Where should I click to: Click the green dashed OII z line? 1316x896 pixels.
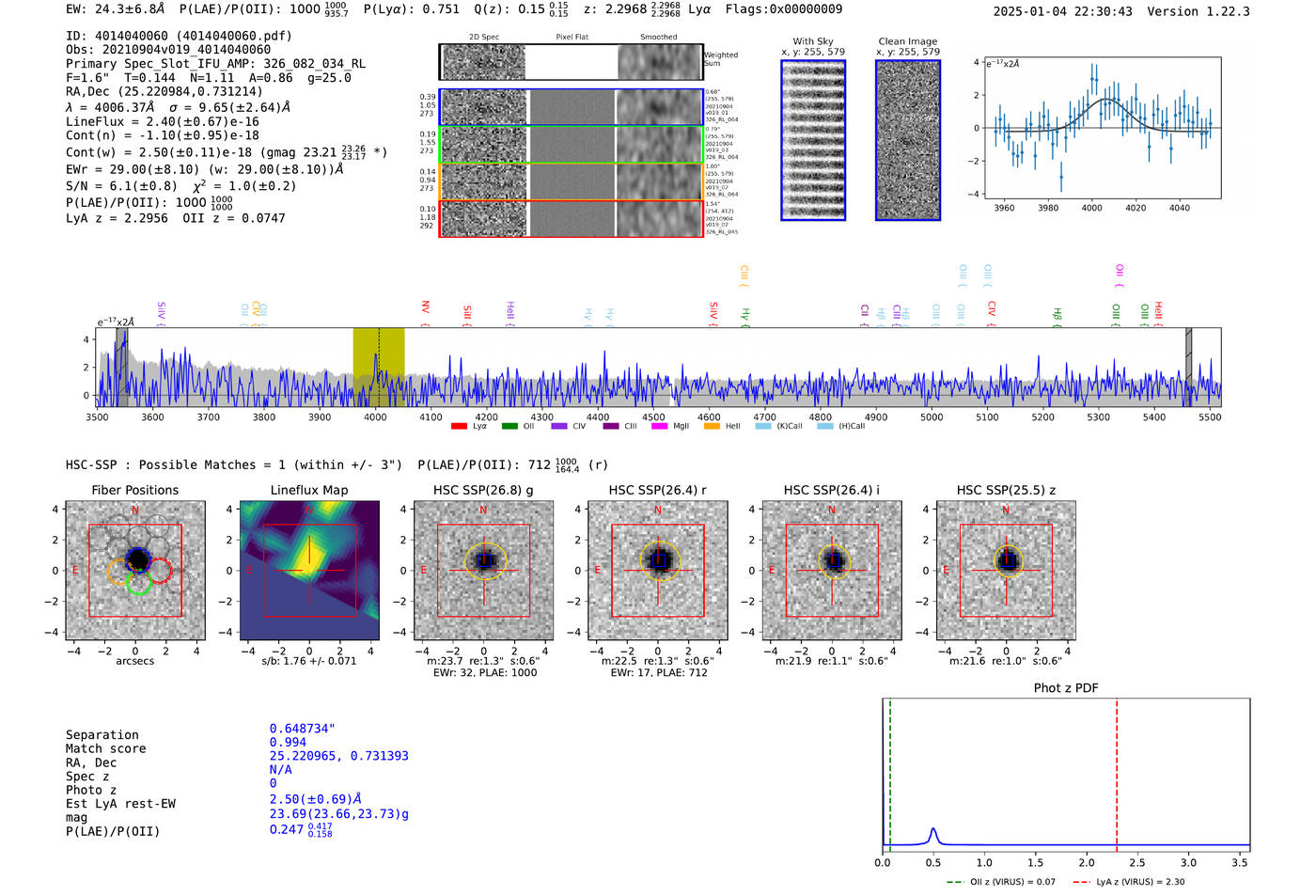tap(890, 776)
